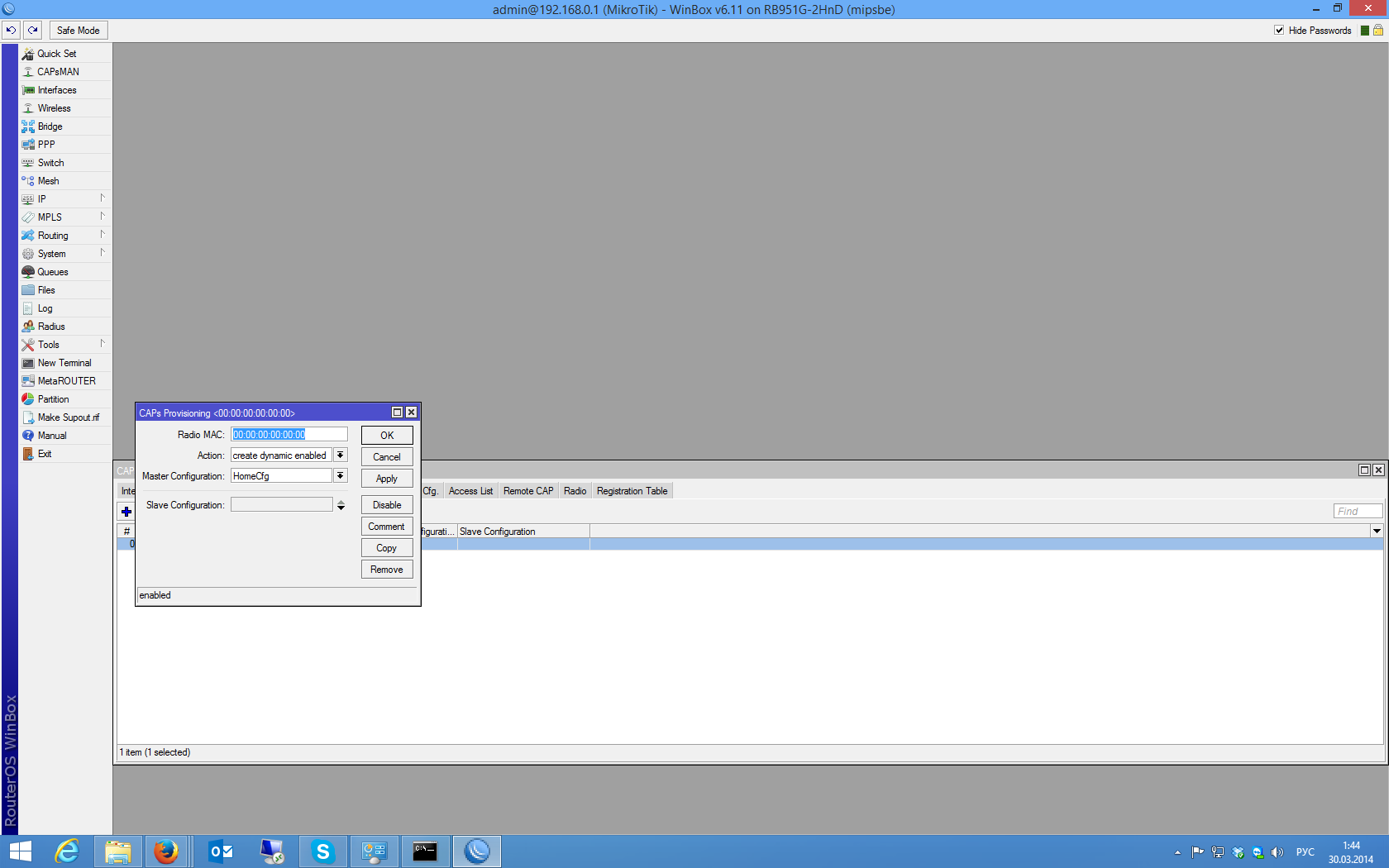Open CAPsMAN from the sidebar
The height and width of the screenshot is (868, 1389).
coord(58,72)
